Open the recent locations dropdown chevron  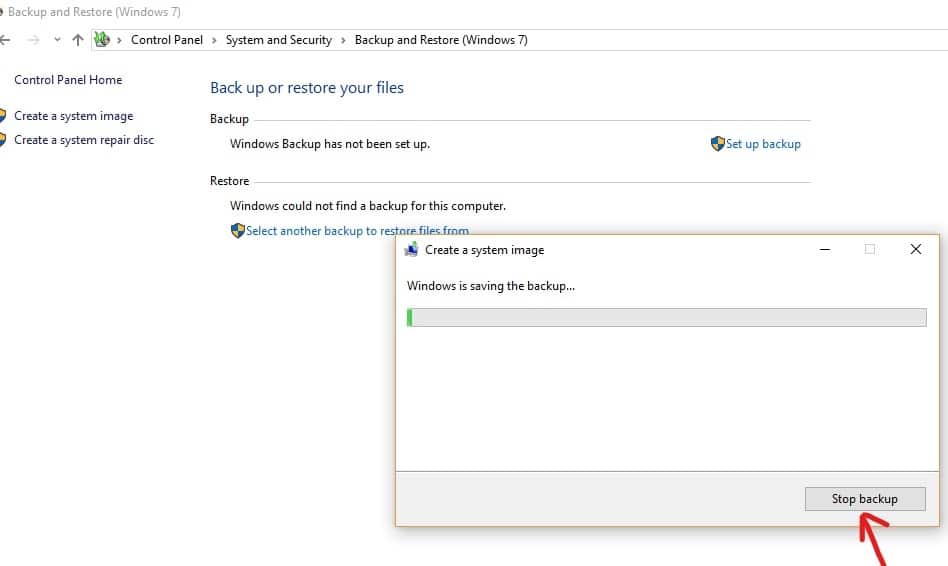[57, 40]
